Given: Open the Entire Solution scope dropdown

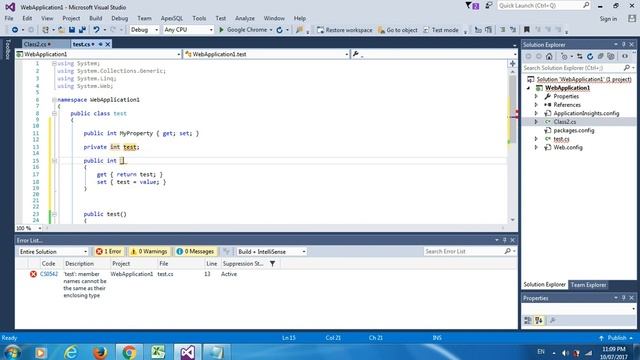Looking at the screenshot, I should point(53,251).
